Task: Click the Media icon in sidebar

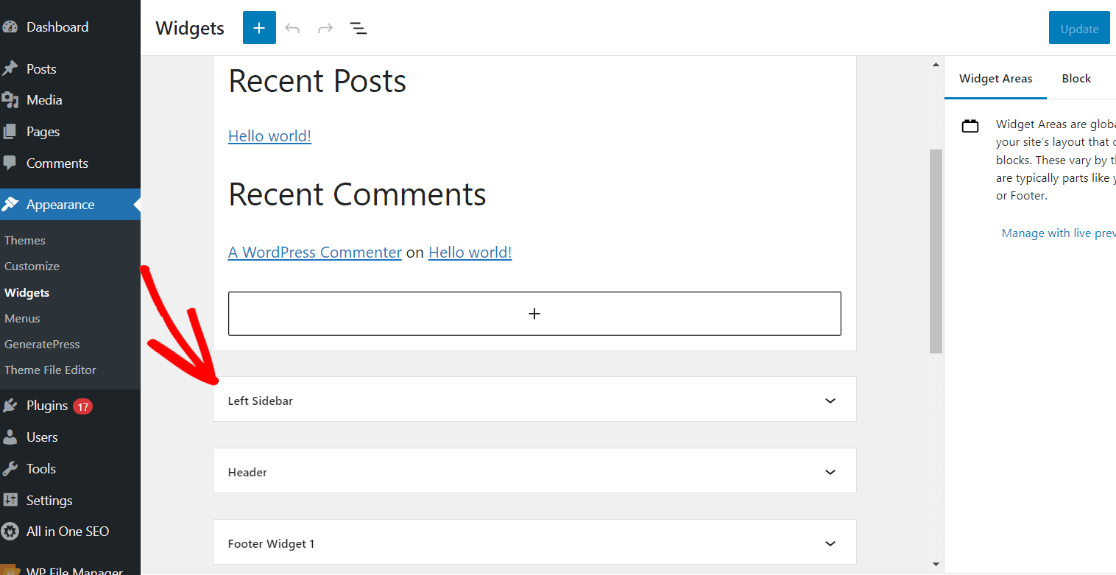Action: 11,100
